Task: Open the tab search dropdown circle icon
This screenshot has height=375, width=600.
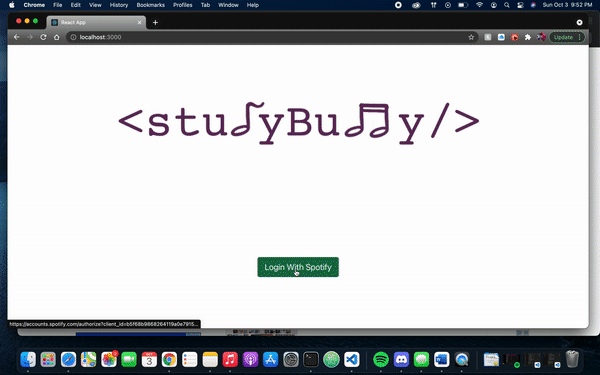Action: pyautogui.click(x=579, y=23)
